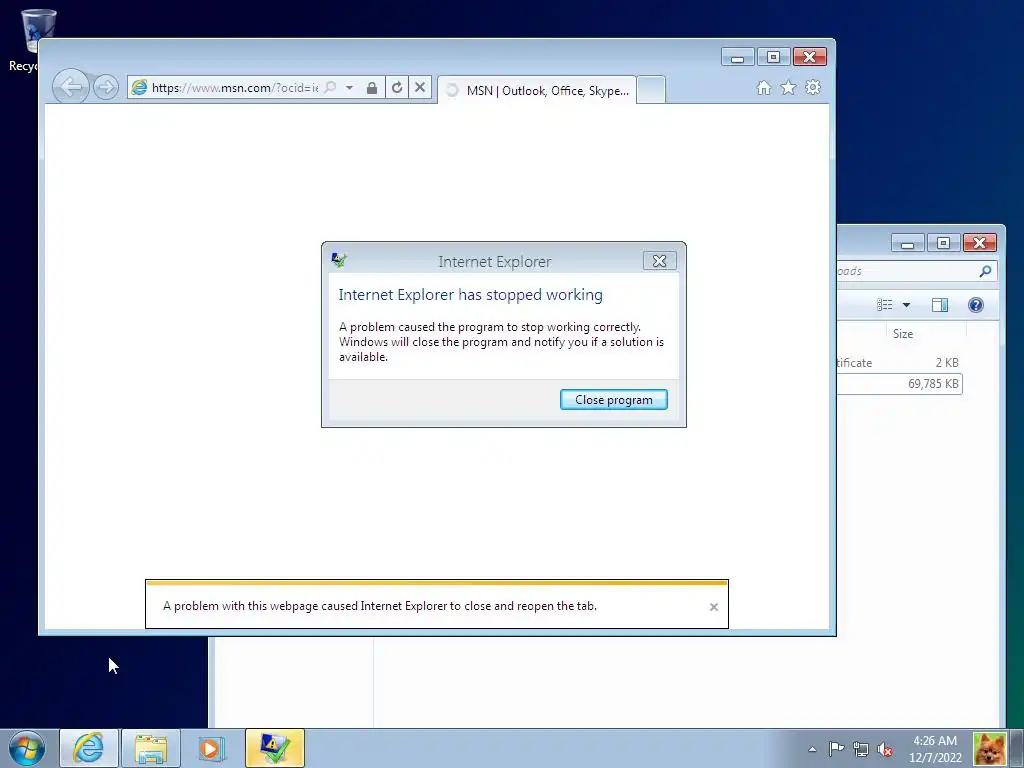Click the search magnifier in address bar
This screenshot has width=1024, height=768.
330,88
